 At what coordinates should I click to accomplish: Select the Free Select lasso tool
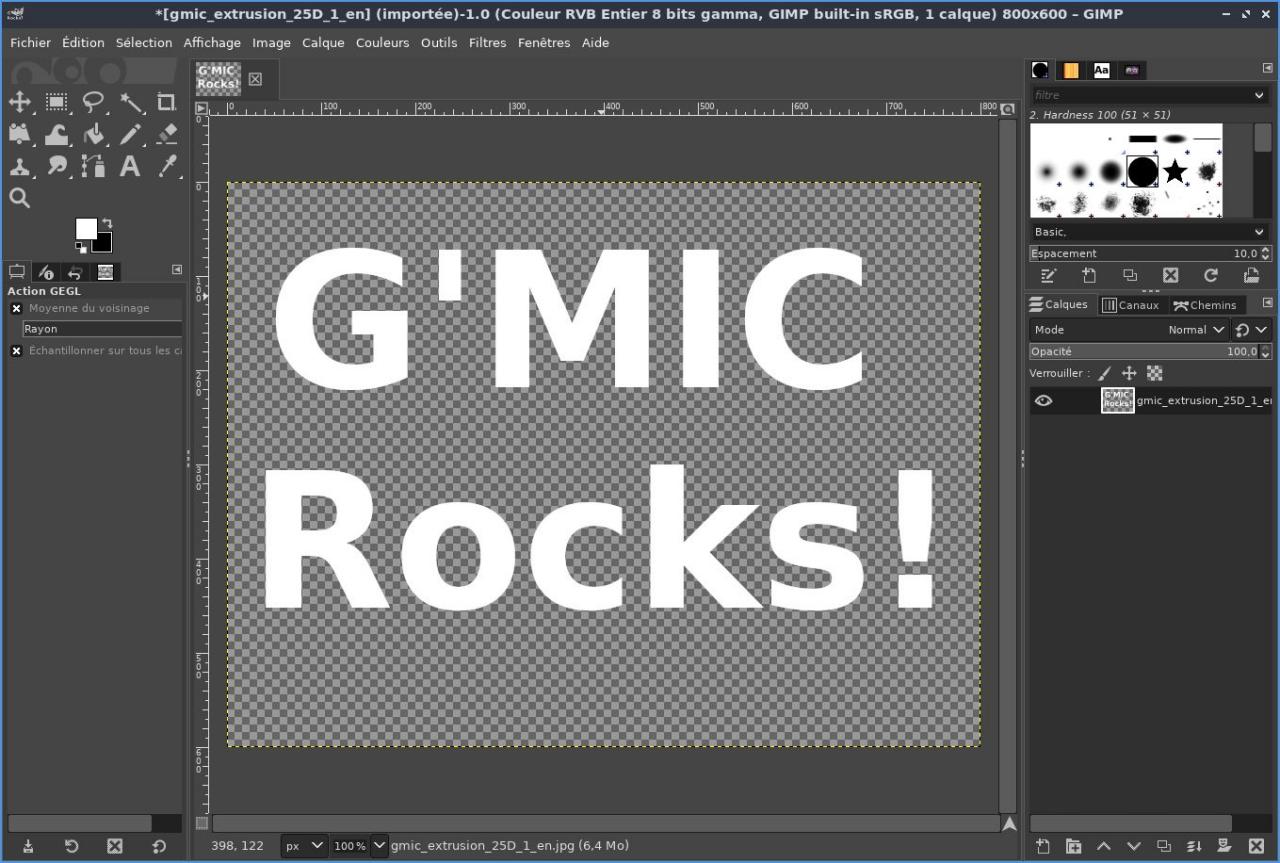[94, 102]
